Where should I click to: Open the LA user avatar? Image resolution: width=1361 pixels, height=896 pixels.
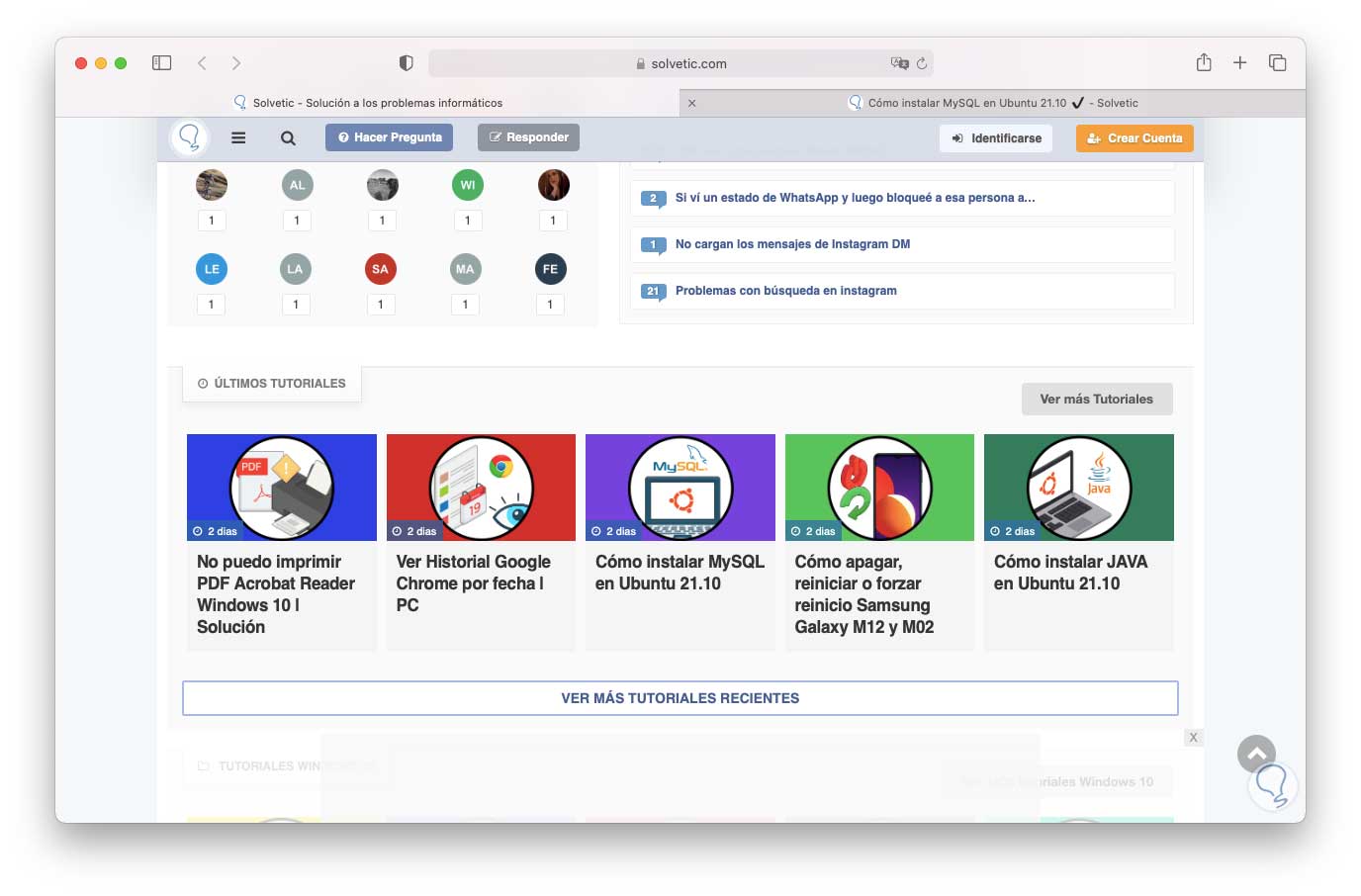pos(295,269)
